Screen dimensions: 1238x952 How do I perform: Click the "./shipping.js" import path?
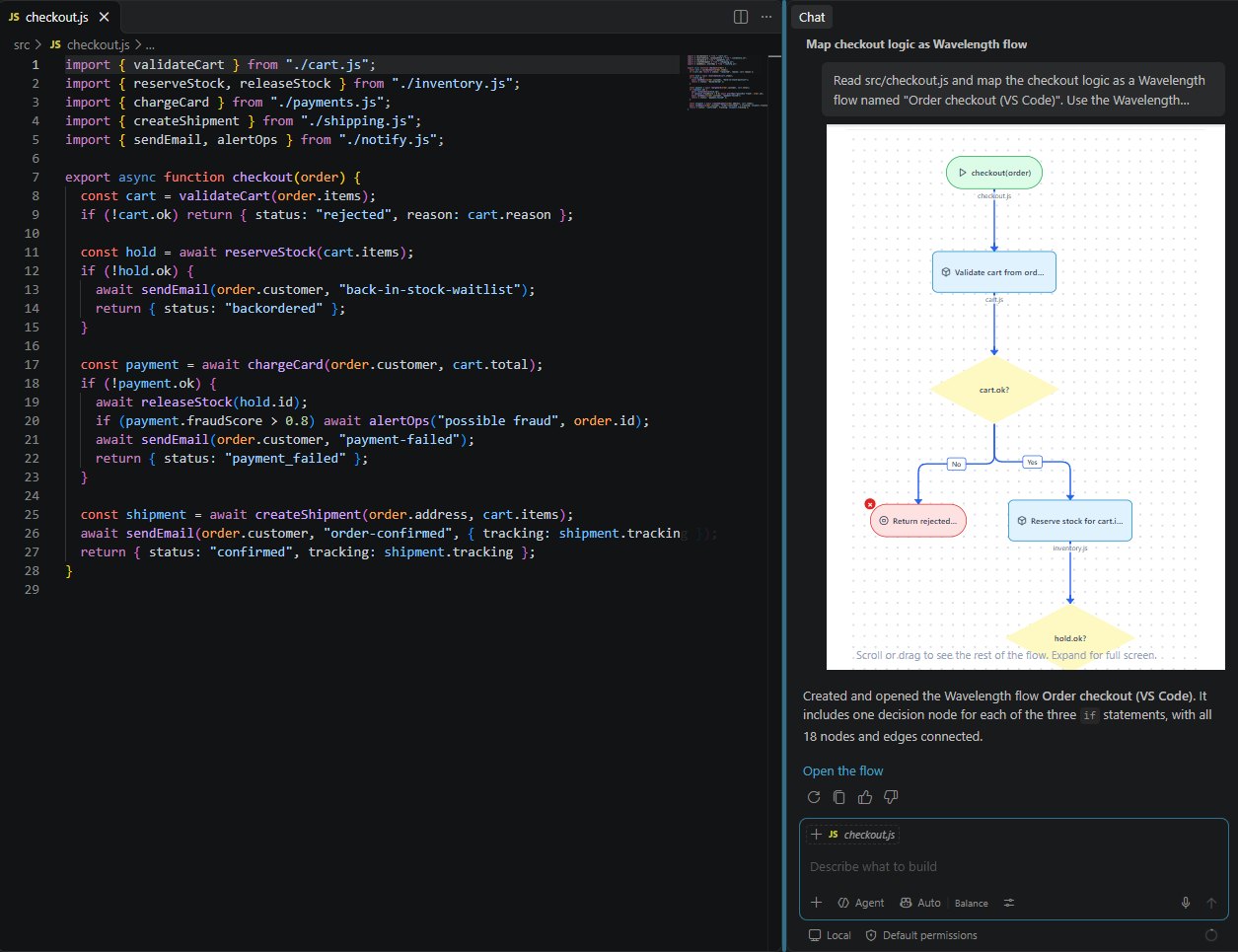pyautogui.click(x=361, y=121)
